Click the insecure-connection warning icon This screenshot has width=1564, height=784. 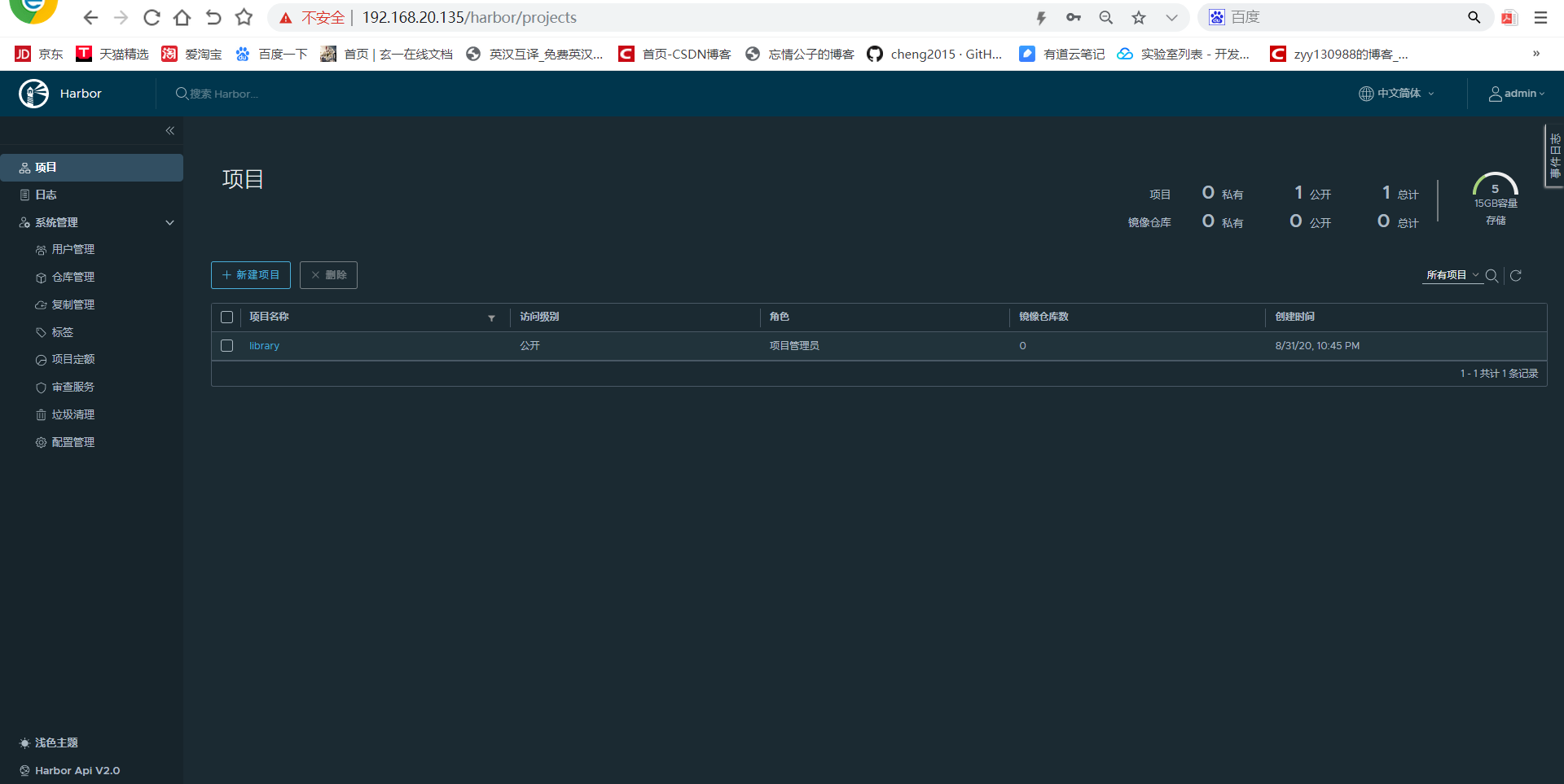tap(285, 18)
